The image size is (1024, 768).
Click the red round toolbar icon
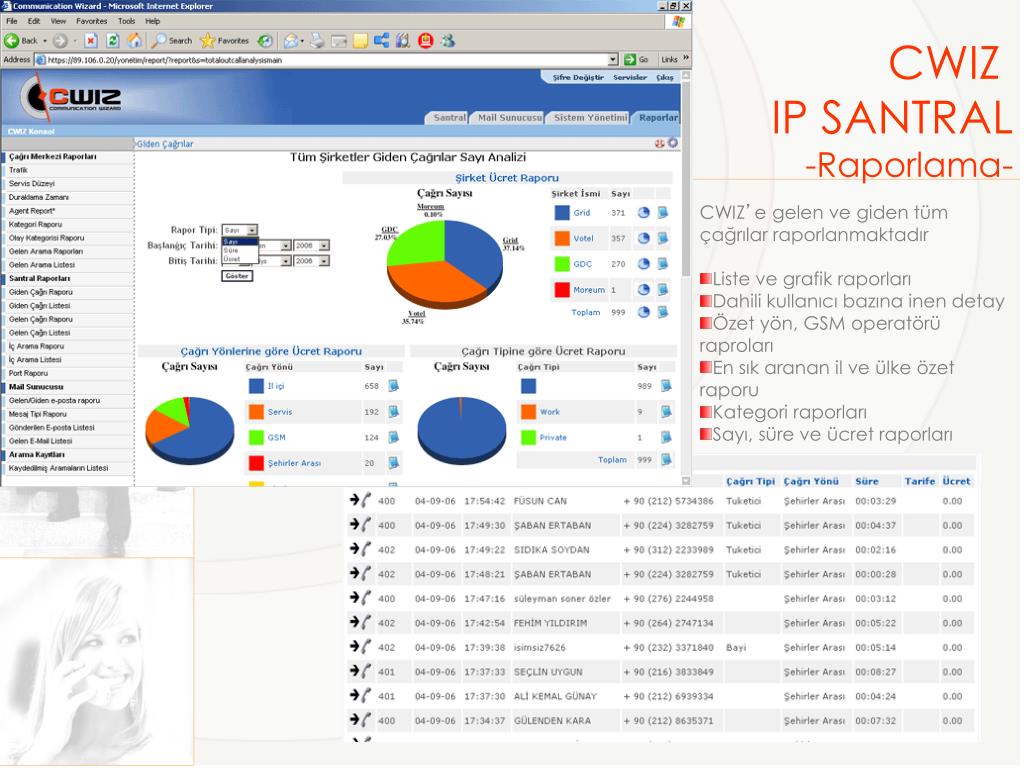[425, 40]
